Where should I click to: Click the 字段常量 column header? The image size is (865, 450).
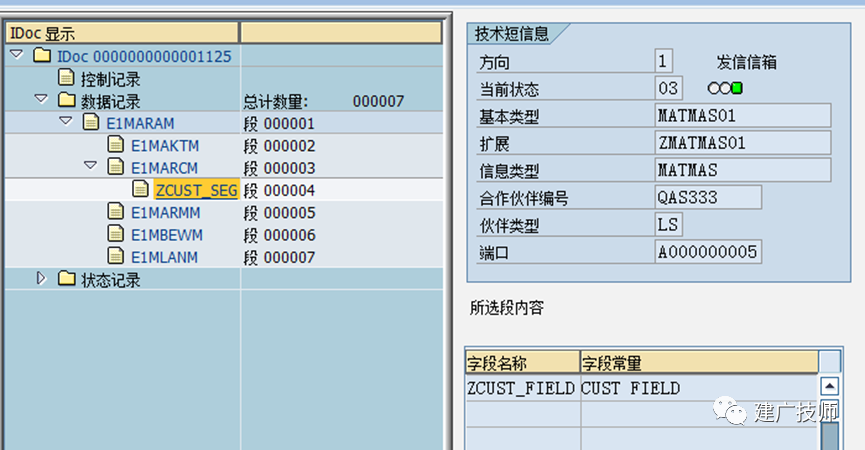coord(700,363)
